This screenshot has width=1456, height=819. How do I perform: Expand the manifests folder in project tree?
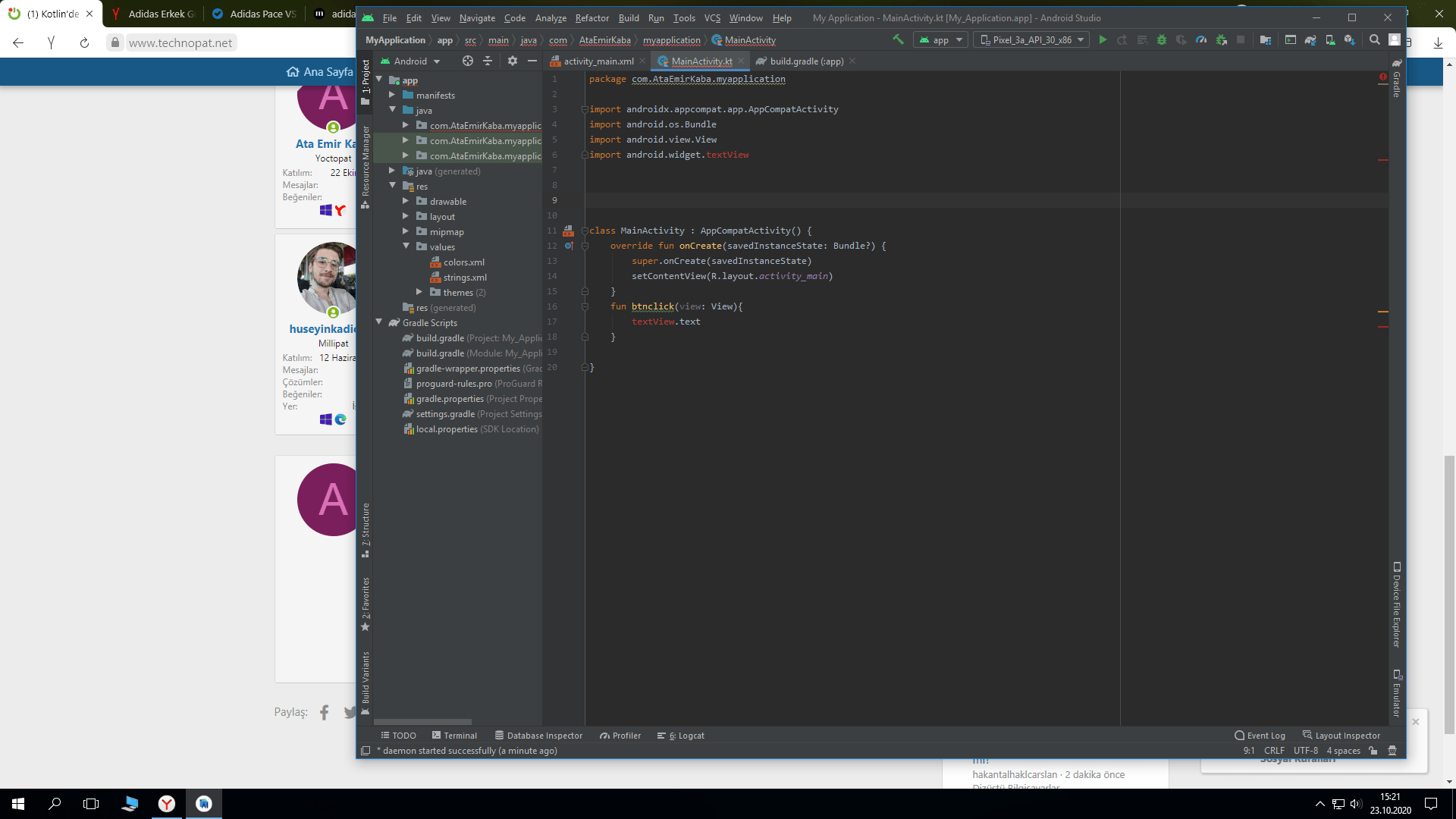(392, 95)
